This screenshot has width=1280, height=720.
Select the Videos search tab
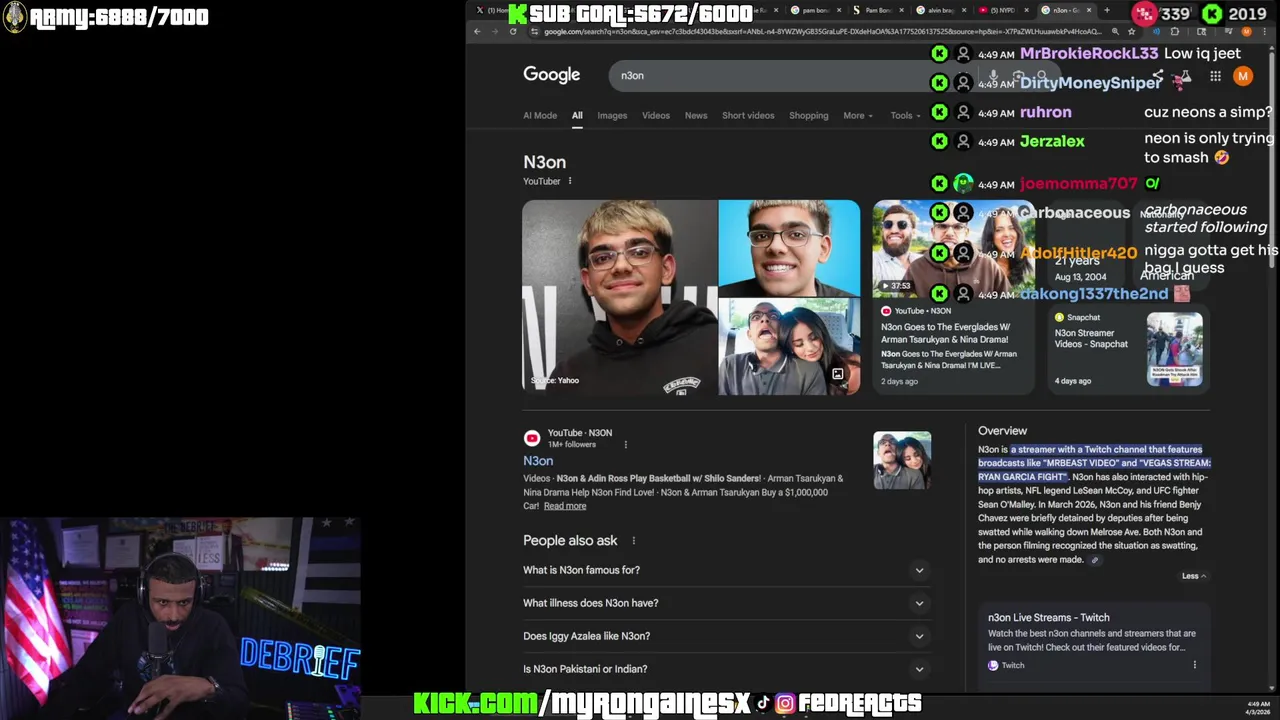[656, 115]
